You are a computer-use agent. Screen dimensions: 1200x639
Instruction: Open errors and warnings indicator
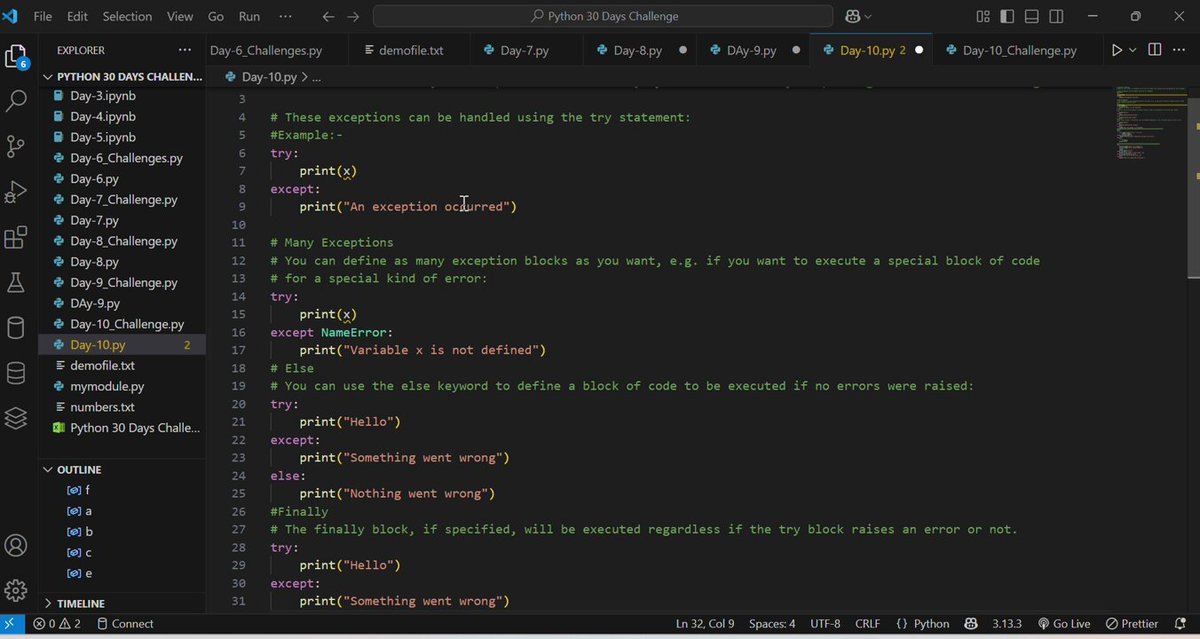(x=57, y=624)
